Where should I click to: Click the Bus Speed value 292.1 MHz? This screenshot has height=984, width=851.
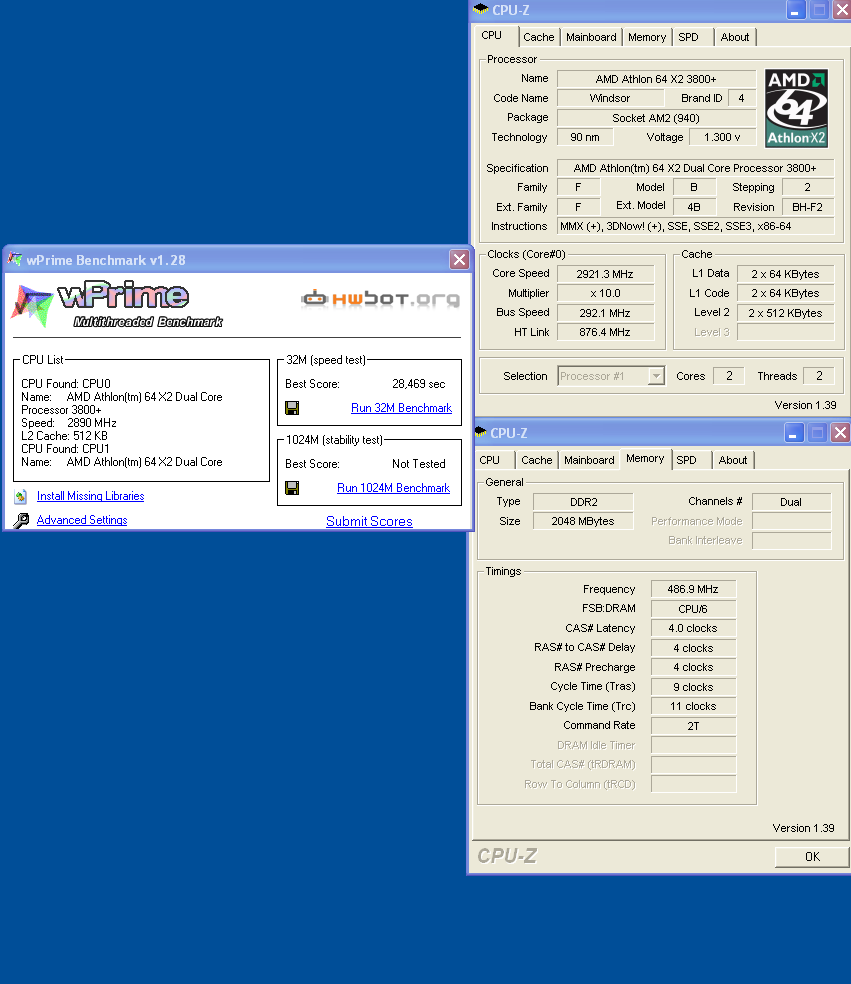tap(605, 313)
